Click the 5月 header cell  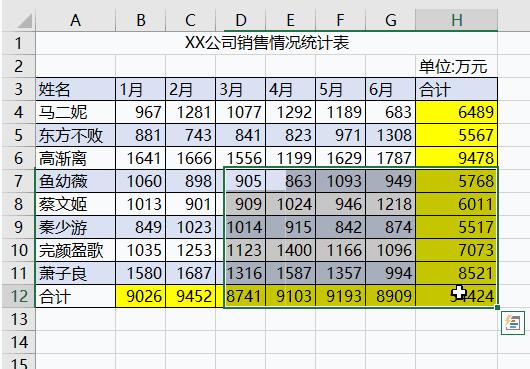click(340, 89)
